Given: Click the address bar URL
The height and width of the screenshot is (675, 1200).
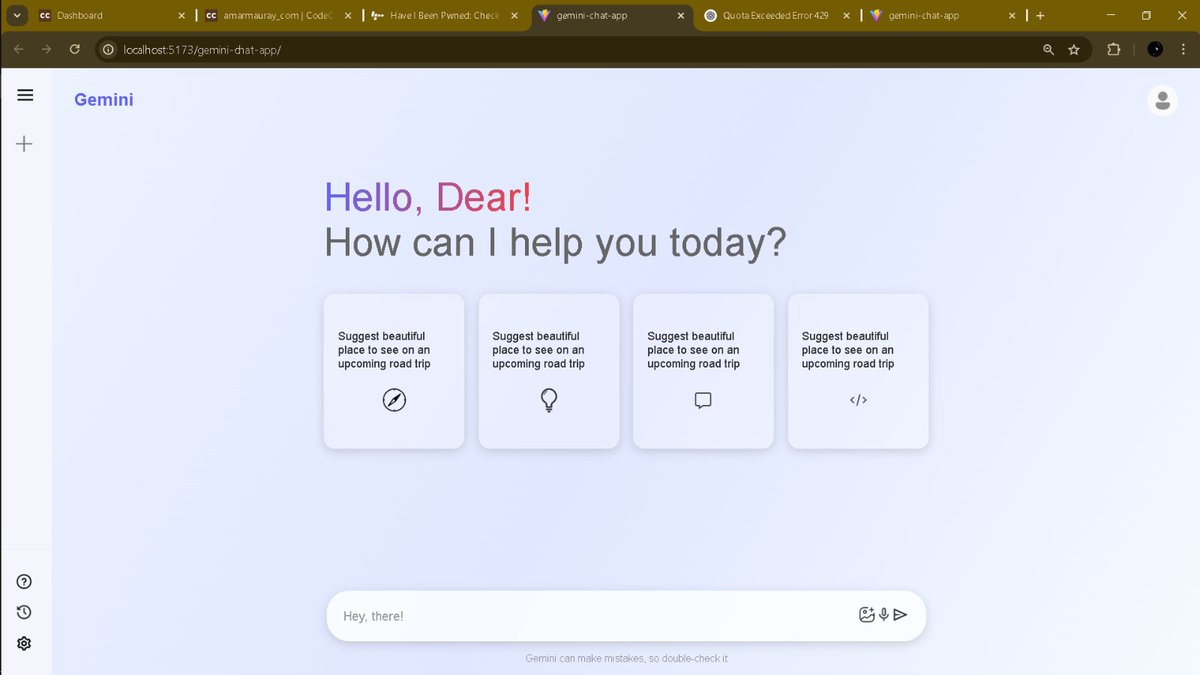Looking at the screenshot, I should pyautogui.click(x=202, y=49).
